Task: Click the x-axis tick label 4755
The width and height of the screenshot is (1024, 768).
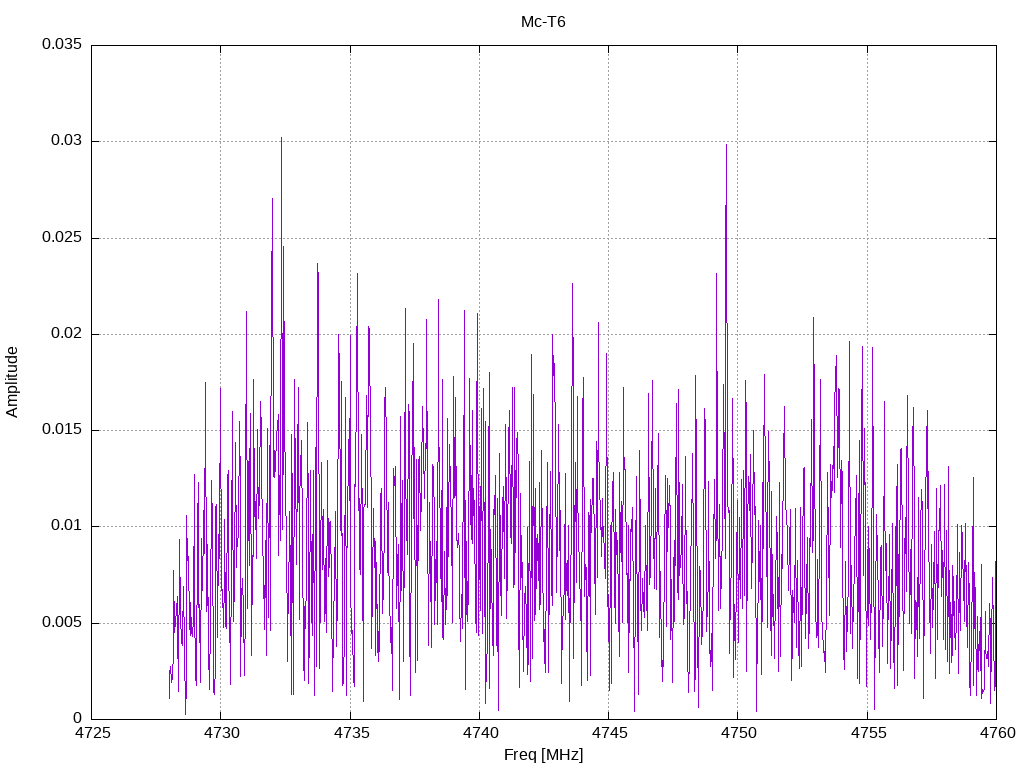Action: (868, 733)
